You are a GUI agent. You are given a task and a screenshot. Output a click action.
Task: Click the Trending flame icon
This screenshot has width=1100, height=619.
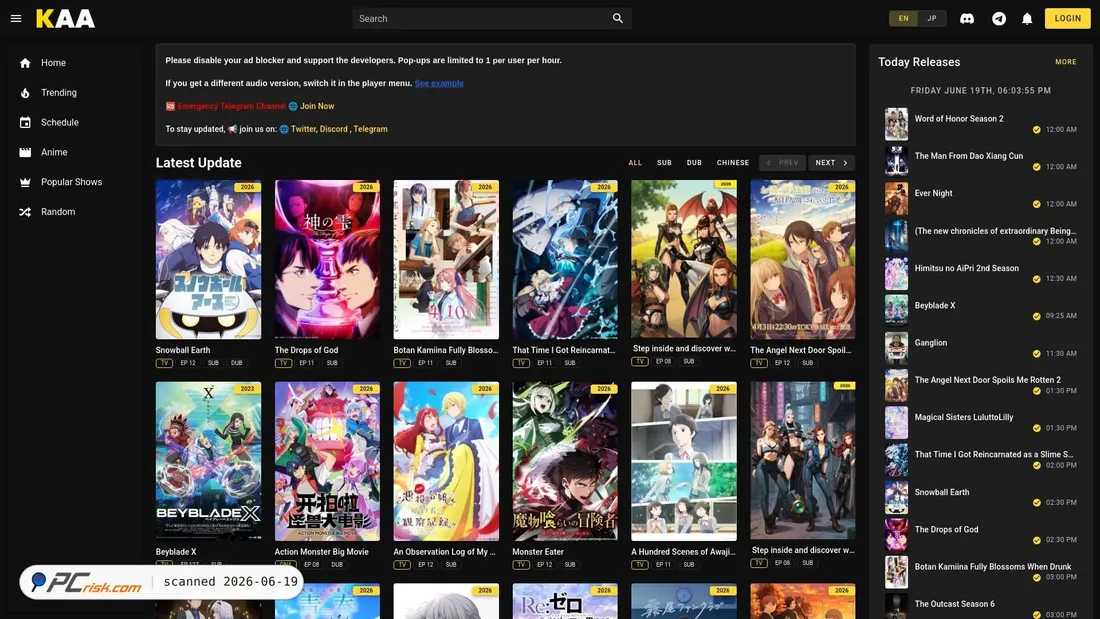[x=25, y=93]
